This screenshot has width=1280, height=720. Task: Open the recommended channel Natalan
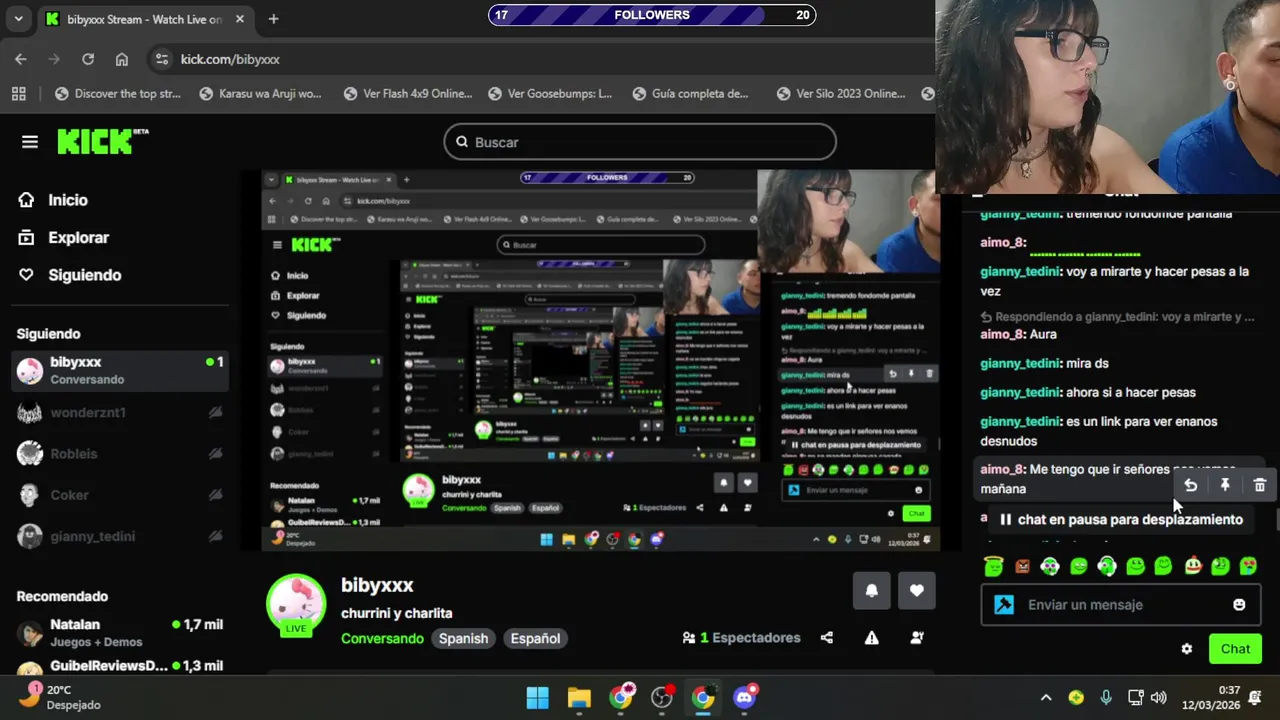click(x=120, y=632)
